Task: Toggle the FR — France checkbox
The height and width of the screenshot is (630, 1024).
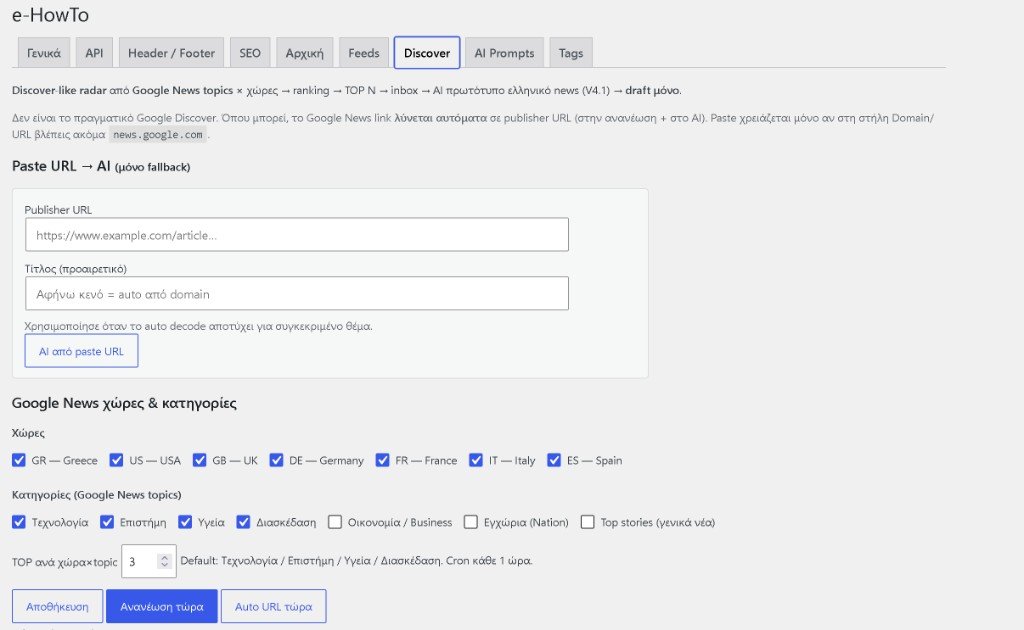Action: click(x=383, y=460)
